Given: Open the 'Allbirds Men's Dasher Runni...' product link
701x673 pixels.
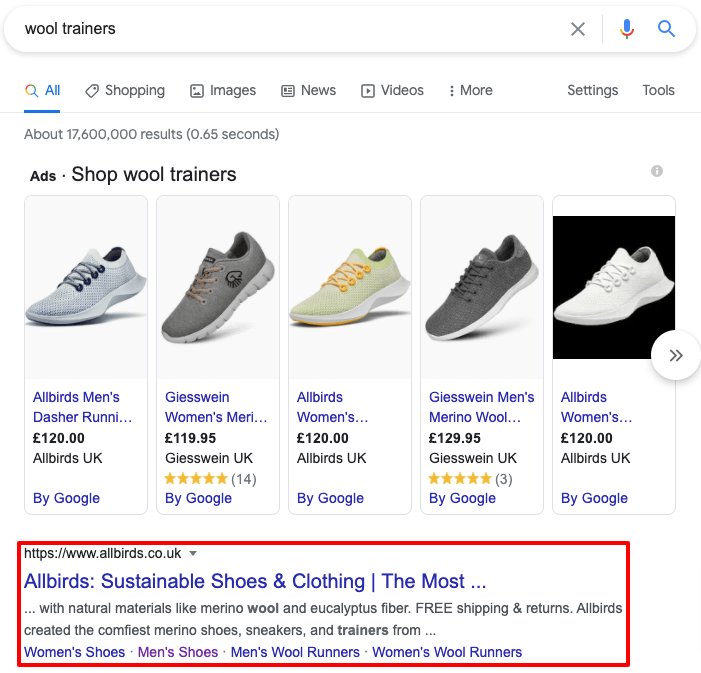Looking at the screenshot, I should click(x=82, y=407).
